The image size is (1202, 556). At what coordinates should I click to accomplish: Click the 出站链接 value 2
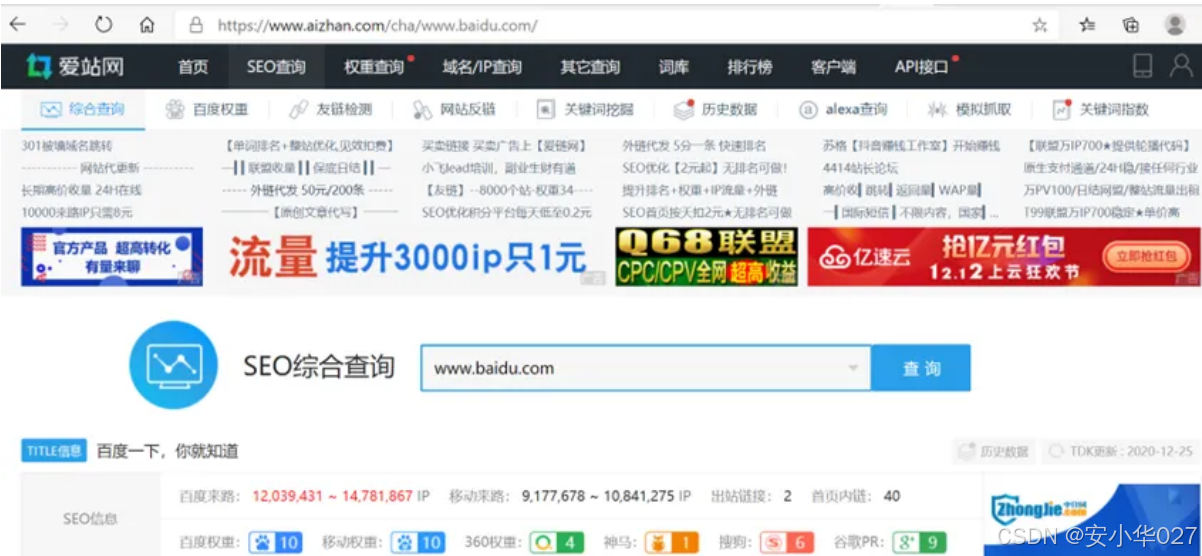[x=788, y=496]
